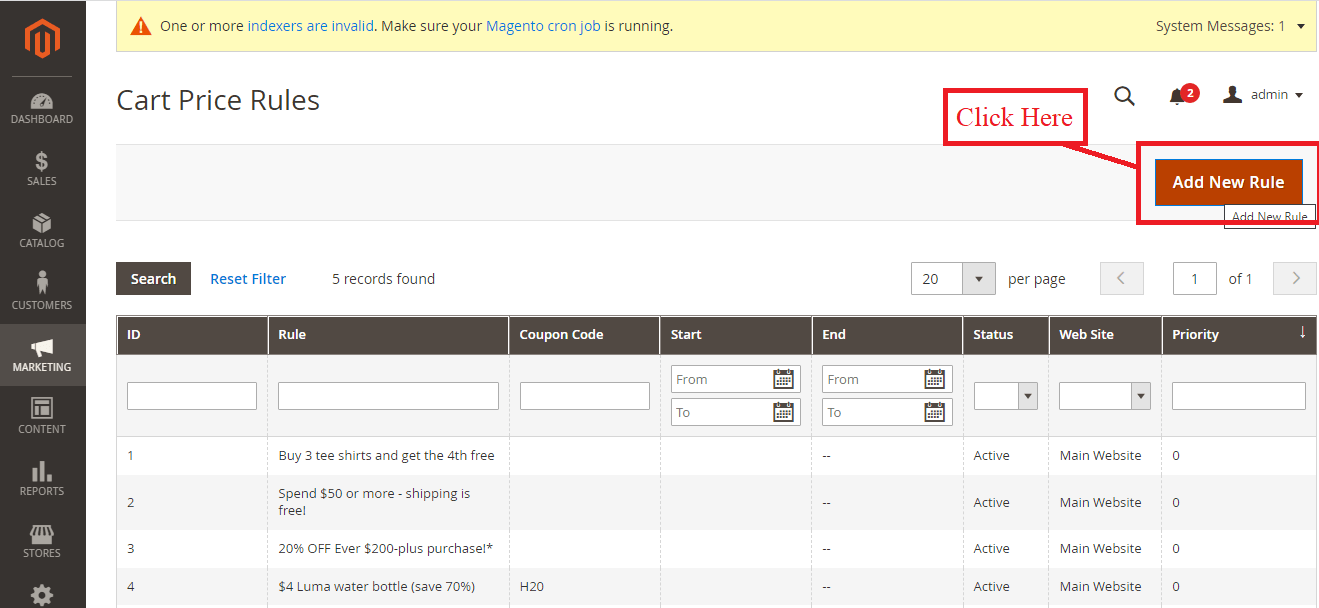Open the per page count dropdown
Viewport: 1319px width, 608px height.
[979, 279]
